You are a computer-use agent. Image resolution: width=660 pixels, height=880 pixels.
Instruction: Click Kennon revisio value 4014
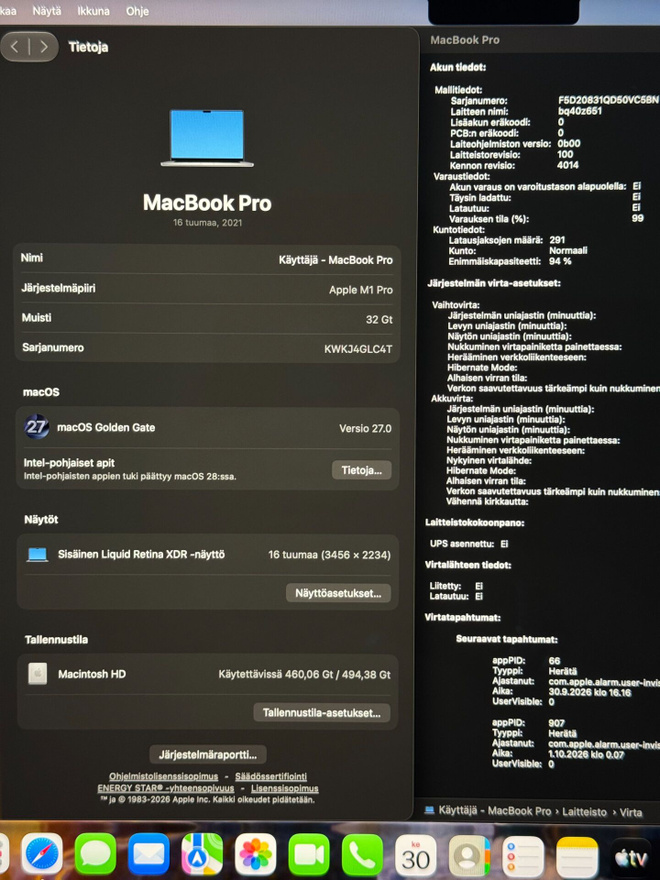[x=567, y=165]
